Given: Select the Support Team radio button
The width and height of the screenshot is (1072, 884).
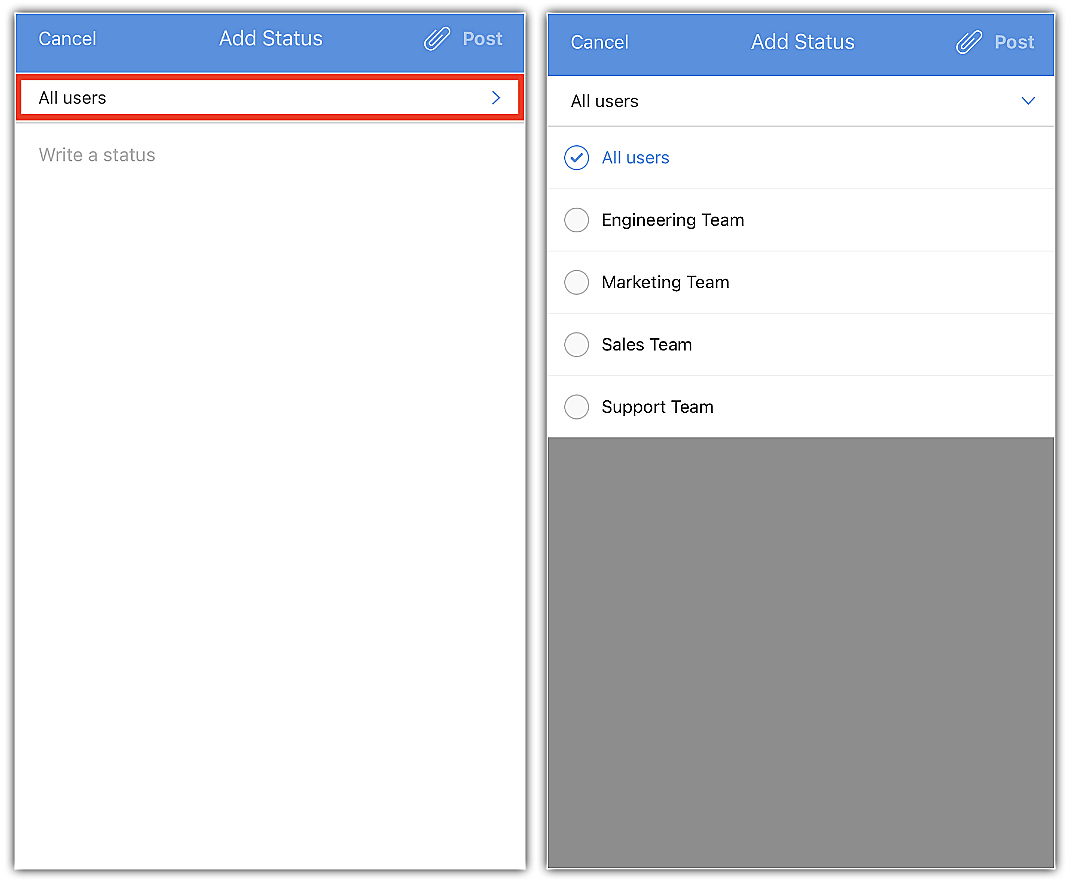Looking at the screenshot, I should tap(576, 407).
